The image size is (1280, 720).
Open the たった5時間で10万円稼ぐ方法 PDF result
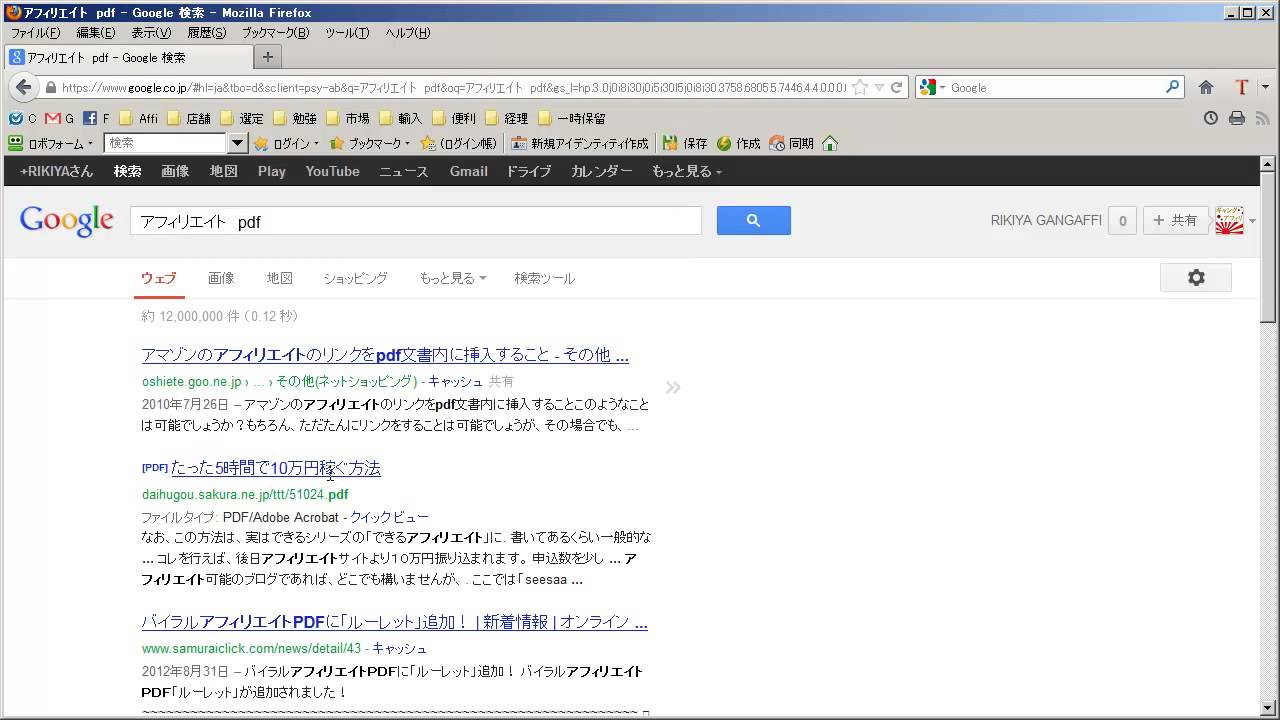276,468
